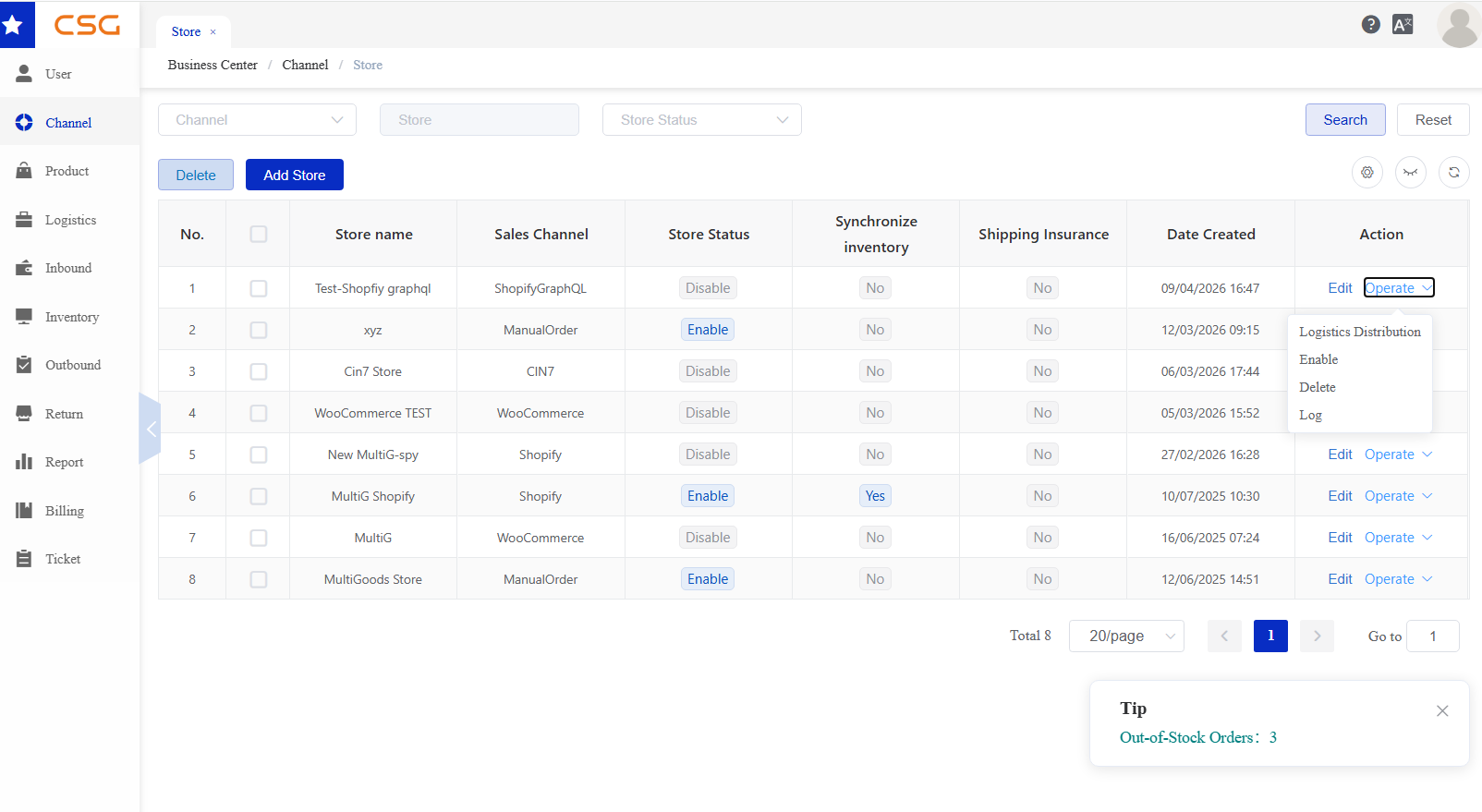Viewport: 1482px width, 812px height.
Task: Expand Operate menu for MultiGoods Store
Action: pyautogui.click(x=1399, y=579)
